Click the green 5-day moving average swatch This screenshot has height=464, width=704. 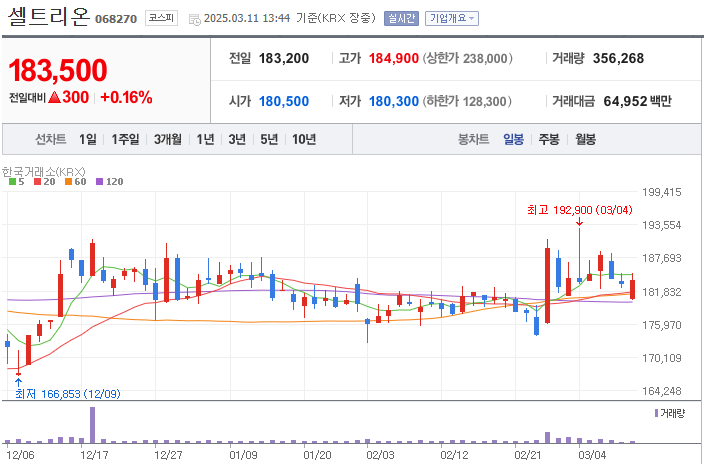point(13,181)
